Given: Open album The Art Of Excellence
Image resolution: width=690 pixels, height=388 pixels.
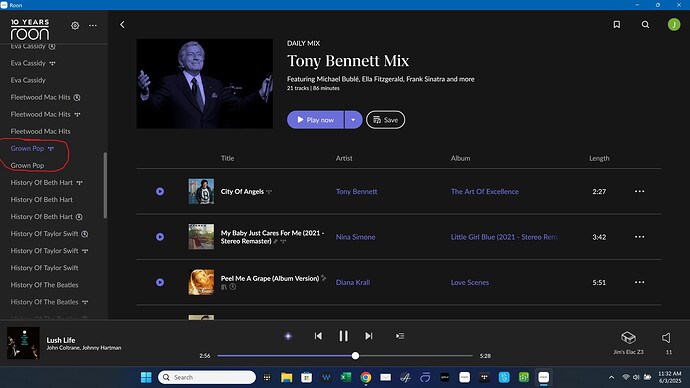Looking at the screenshot, I should (484, 191).
